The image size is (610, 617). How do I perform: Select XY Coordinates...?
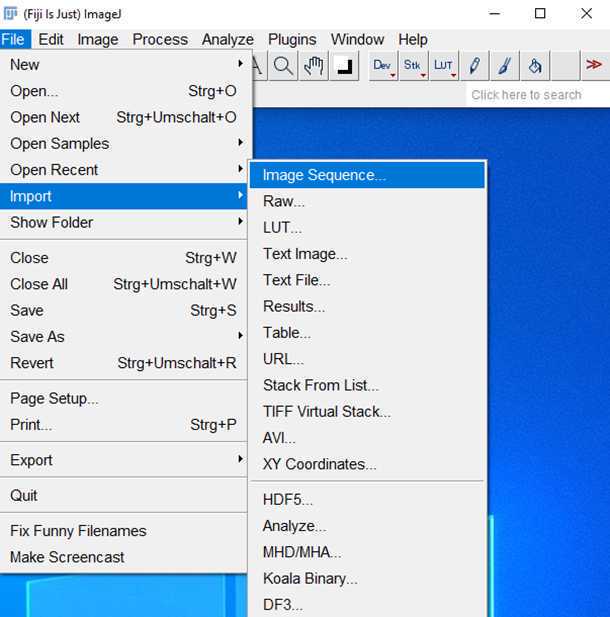pyautogui.click(x=367, y=464)
